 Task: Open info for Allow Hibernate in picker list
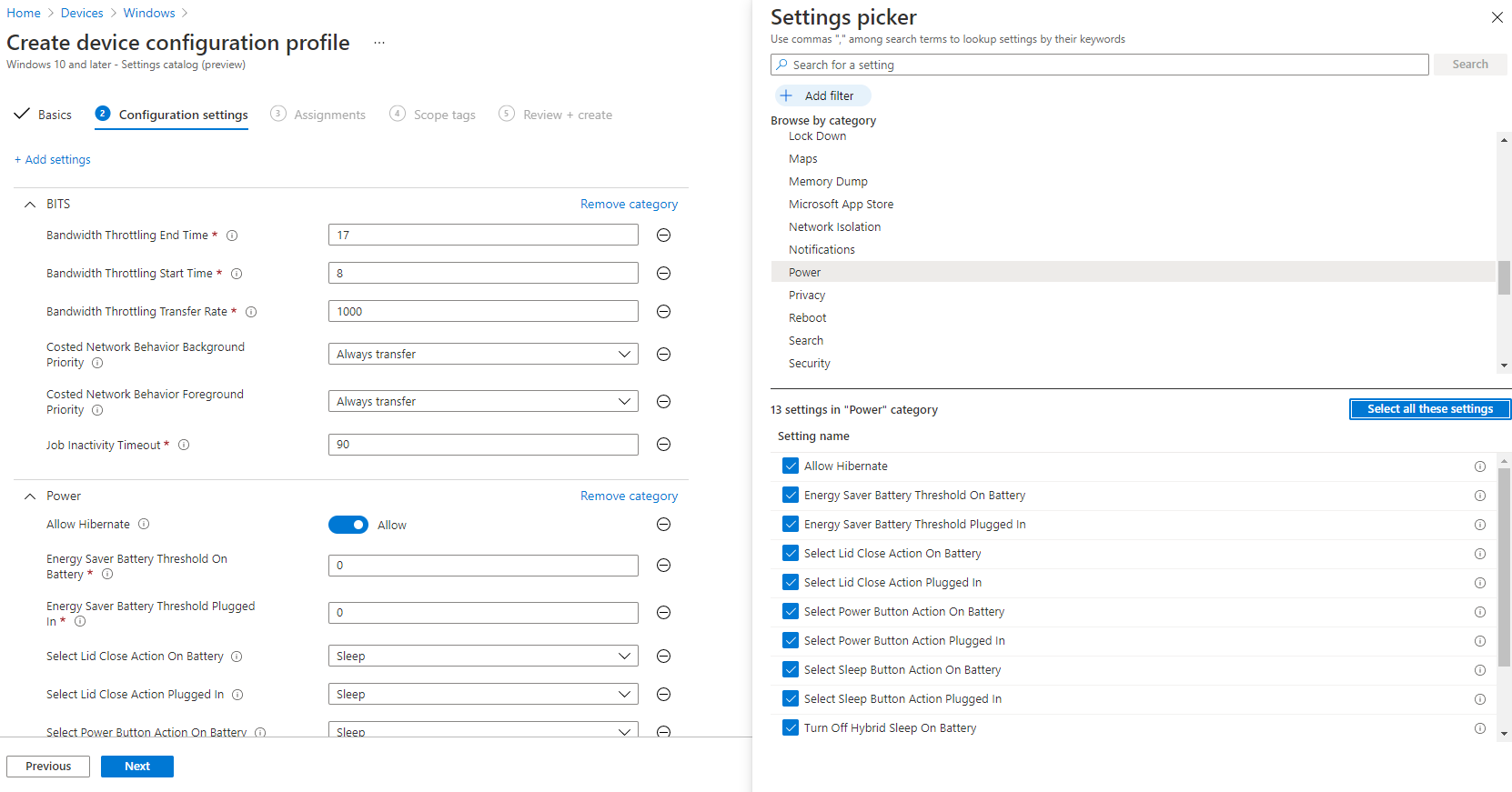(x=1480, y=466)
